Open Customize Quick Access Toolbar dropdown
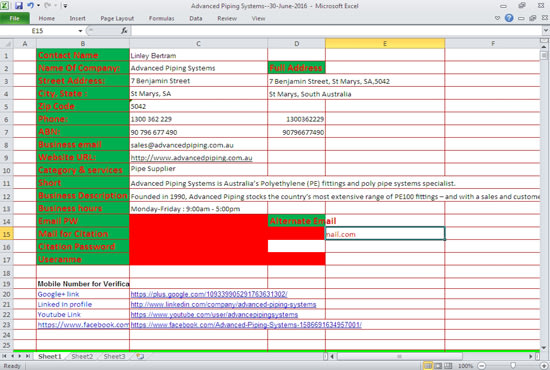550x370 pixels. pyautogui.click(x=65, y=6)
